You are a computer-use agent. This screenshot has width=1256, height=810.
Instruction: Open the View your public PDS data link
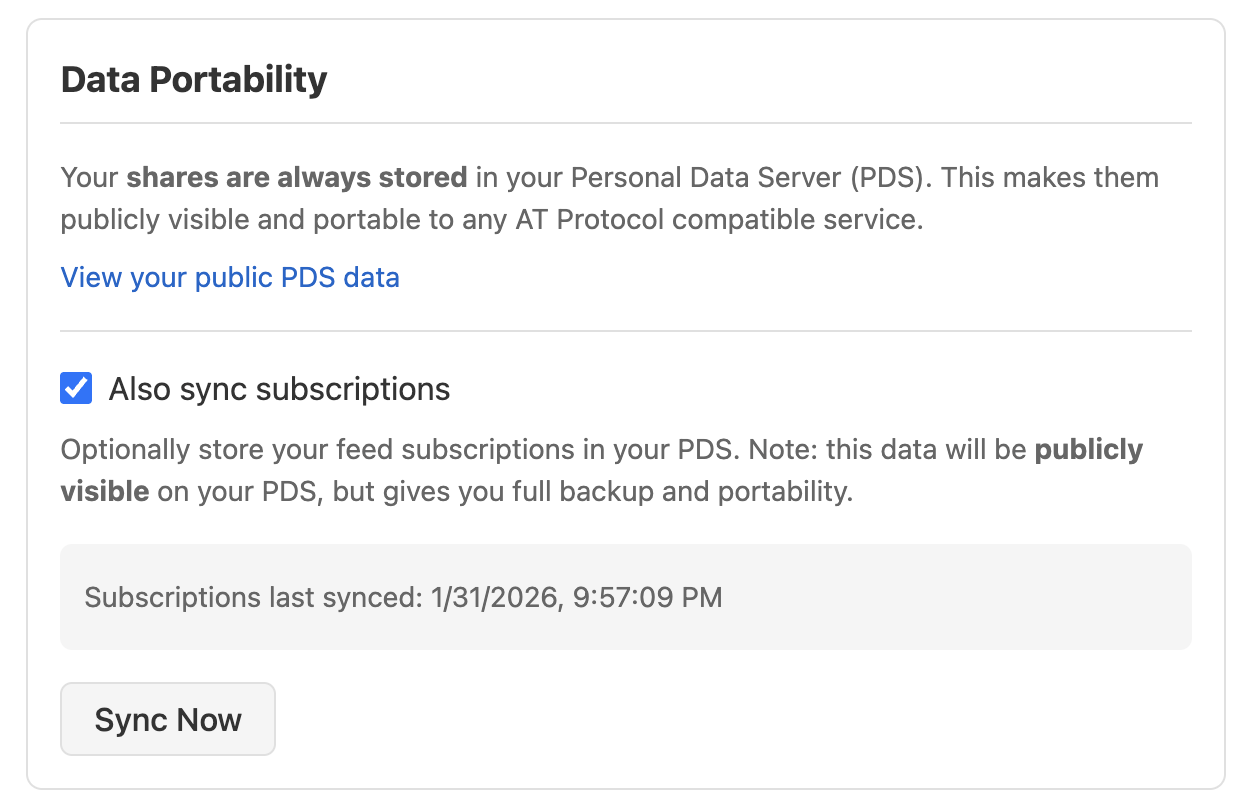coord(230,277)
